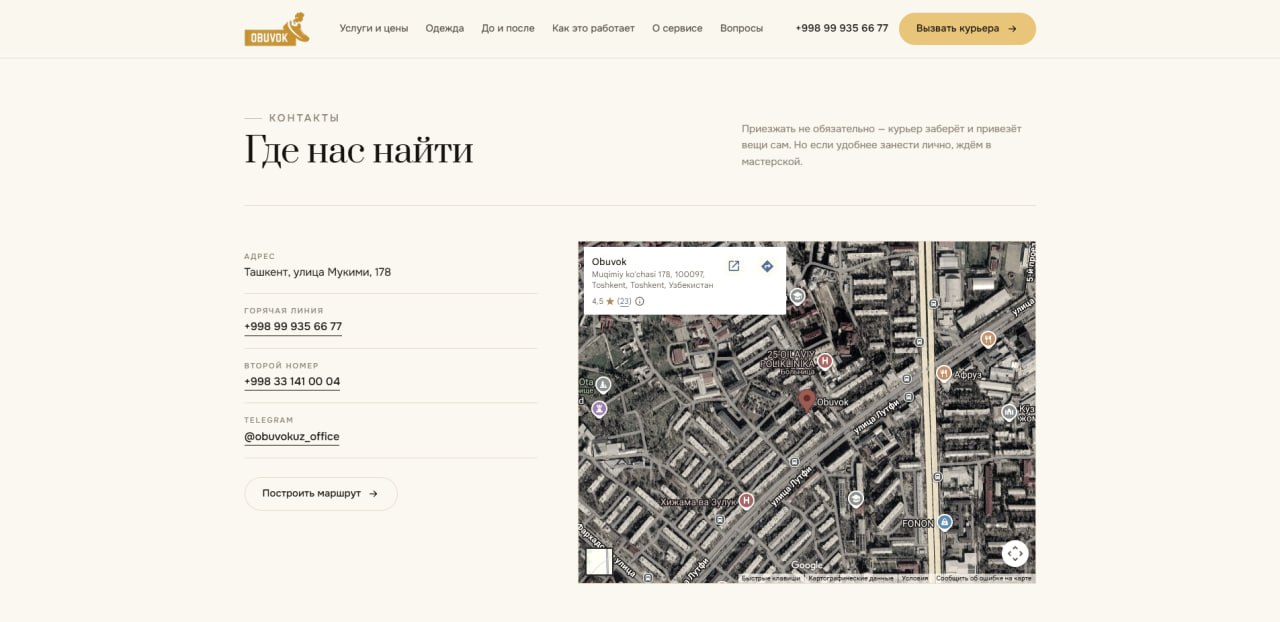The width and height of the screenshot is (1280, 622).
Task: Click the Условия link on the map
Action: coord(915,578)
